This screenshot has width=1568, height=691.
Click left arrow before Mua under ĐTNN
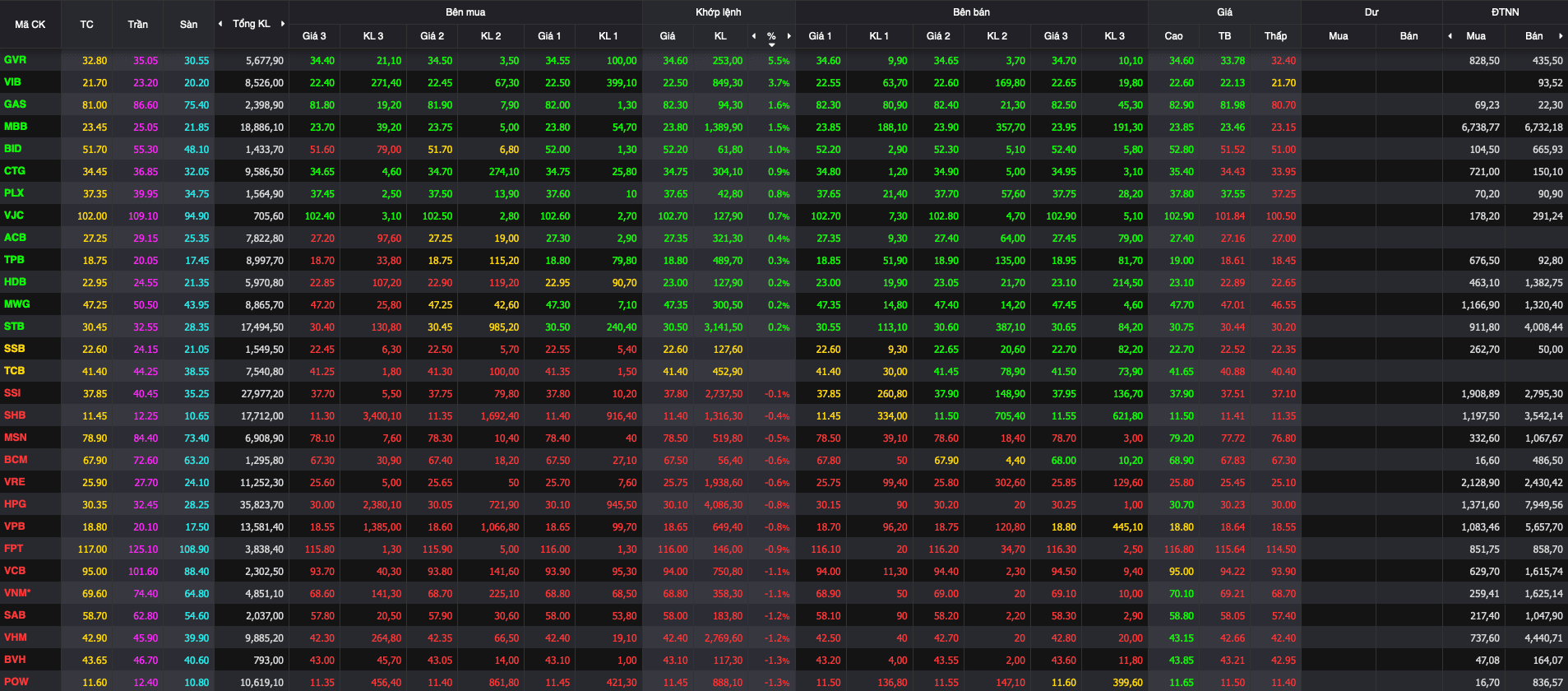(1450, 36)
